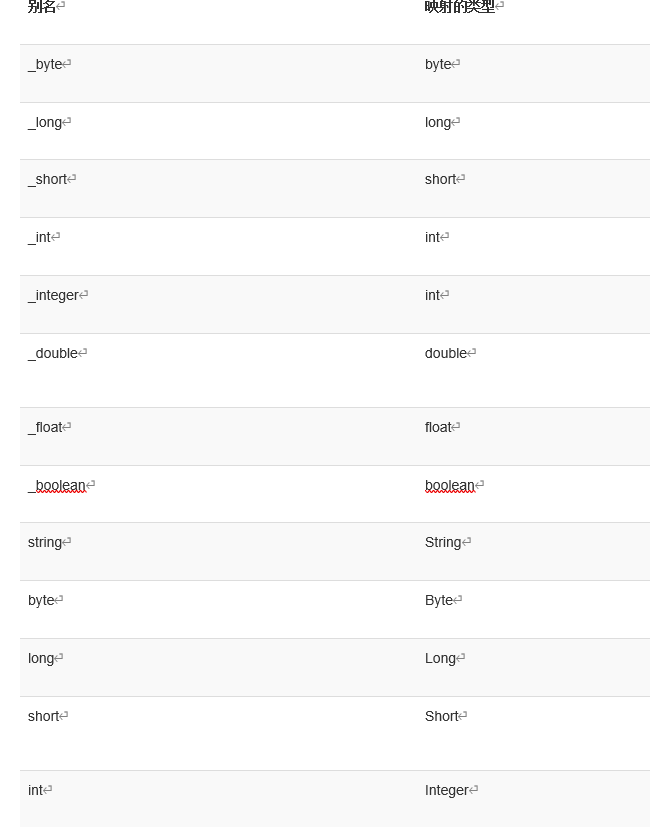Click the misspelled _boolean alias word

[x=57, y=486]
